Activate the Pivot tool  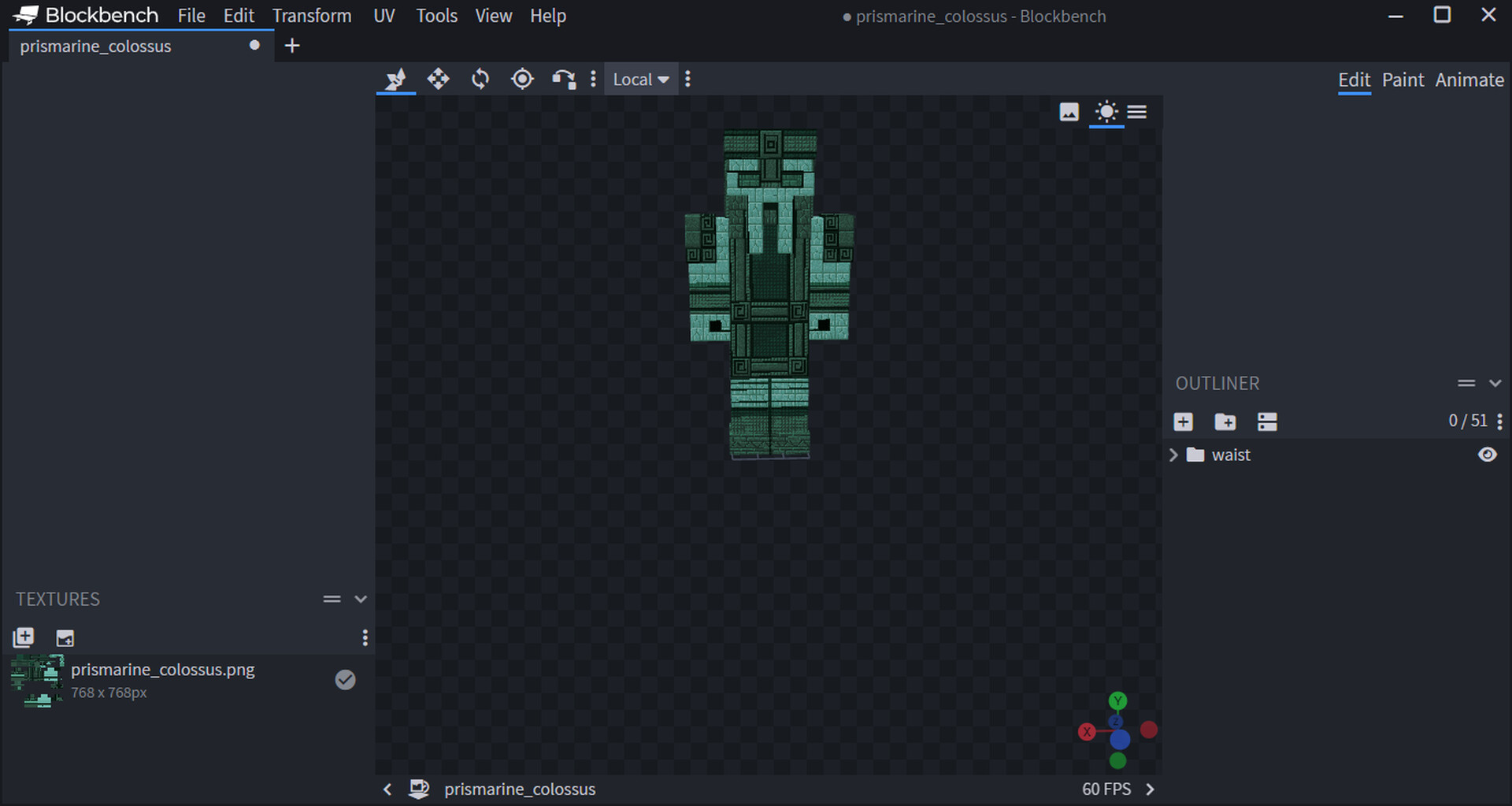pos(522,79)
